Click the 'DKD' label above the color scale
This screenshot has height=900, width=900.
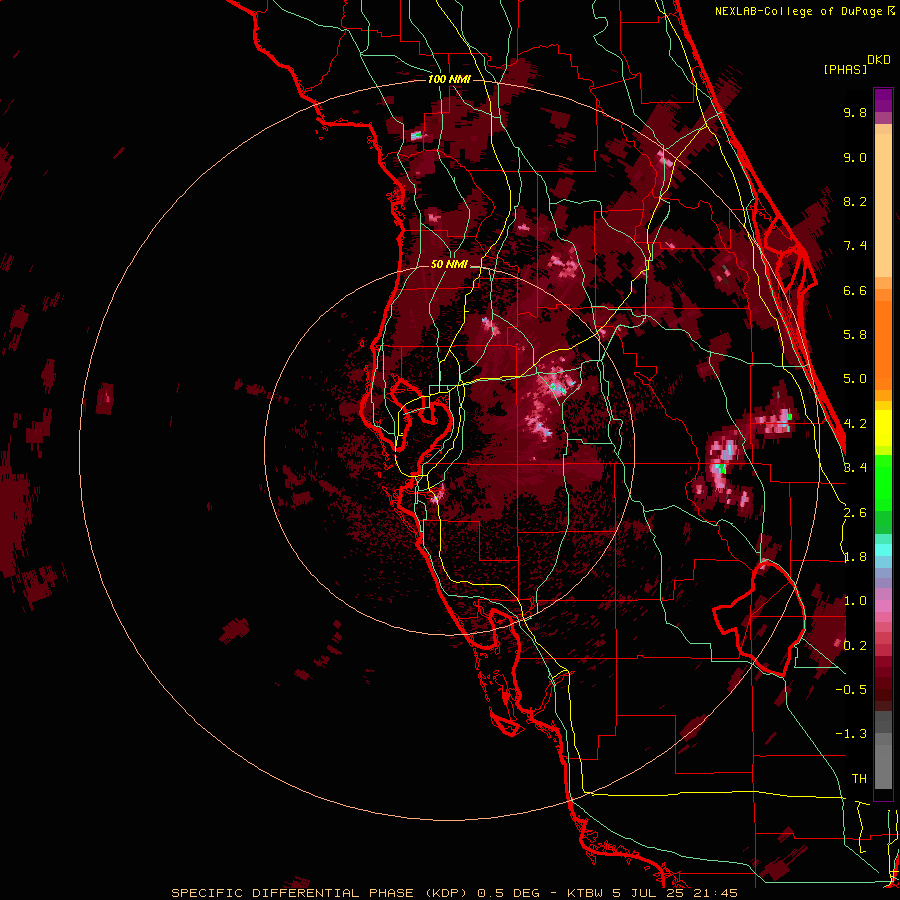click(879, 60)
